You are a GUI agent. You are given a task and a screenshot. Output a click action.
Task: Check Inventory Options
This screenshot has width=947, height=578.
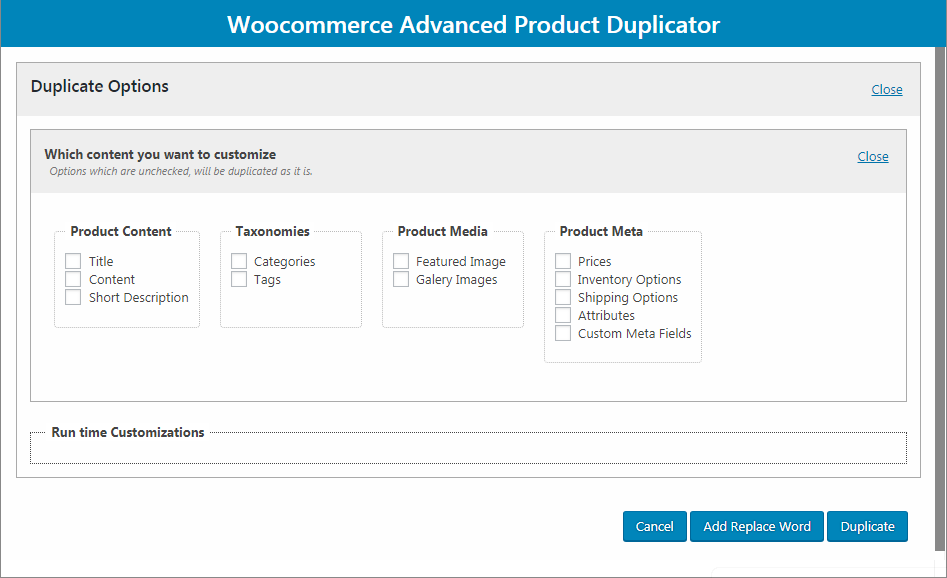pyautogui.click(x=563, y=279)
